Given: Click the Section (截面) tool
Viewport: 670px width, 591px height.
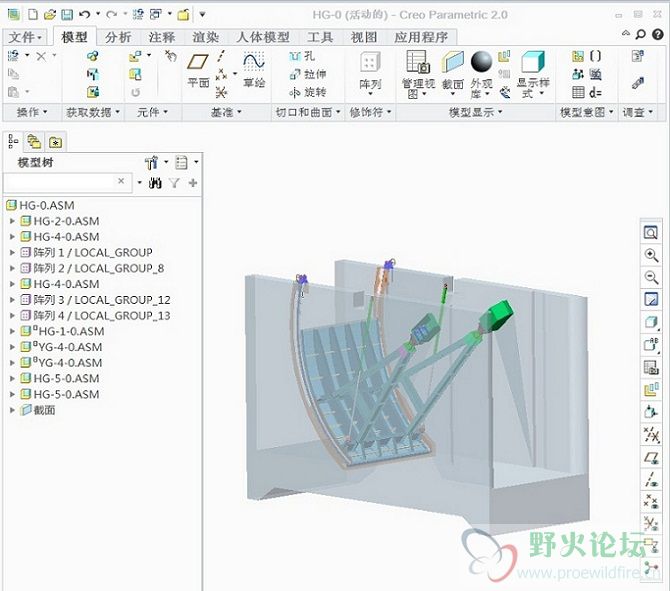Looking at the screenshot, I should coord(453,73).
